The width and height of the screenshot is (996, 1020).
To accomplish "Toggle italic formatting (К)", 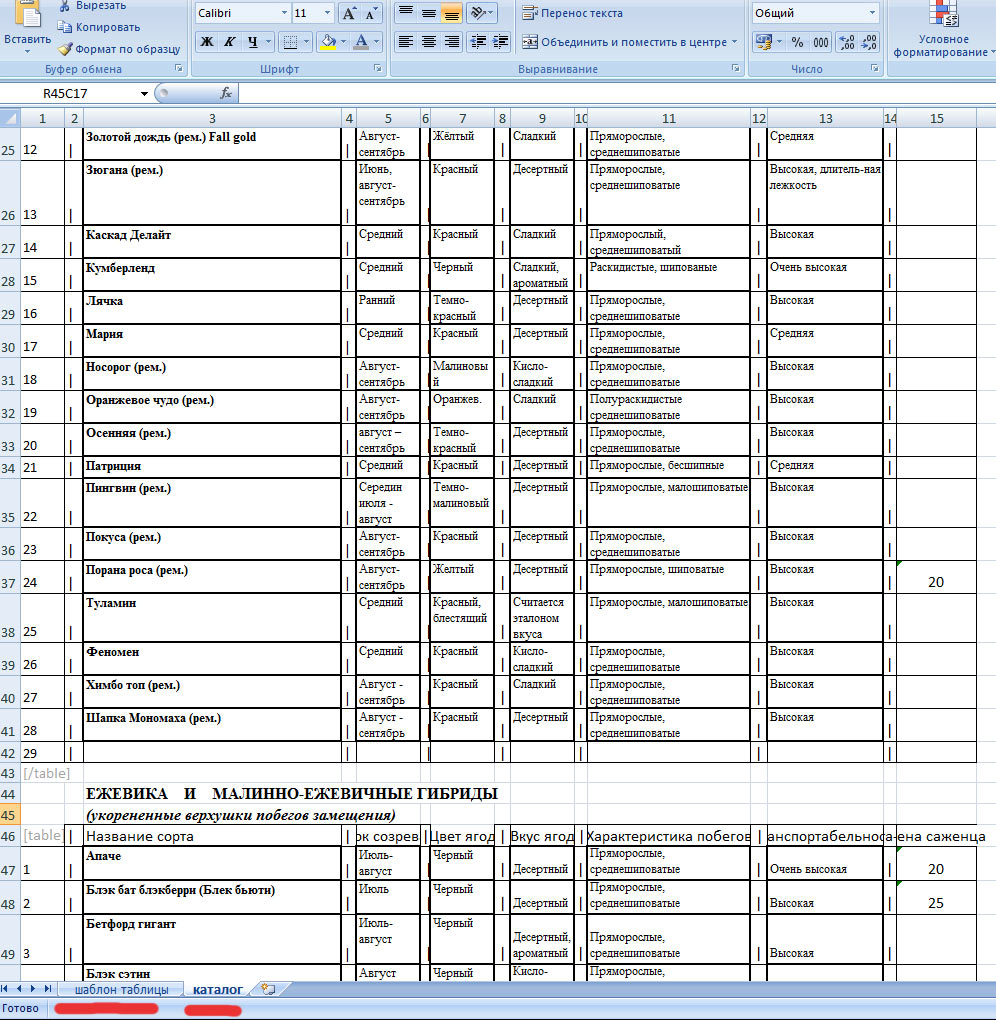I will 230,42.
